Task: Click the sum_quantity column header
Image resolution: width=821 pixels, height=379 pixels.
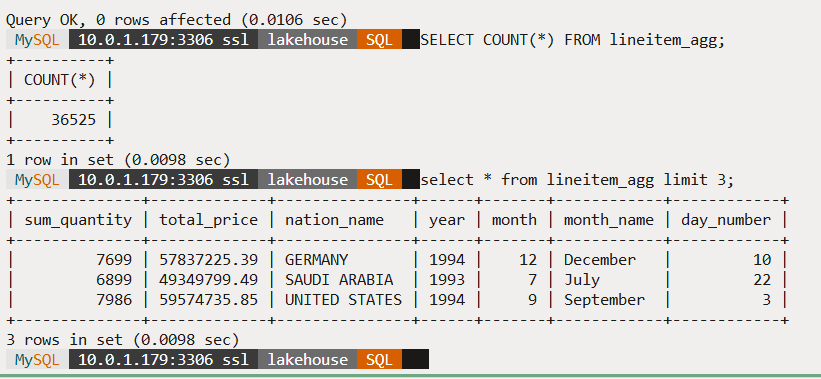Action: (x=78, y=220)
